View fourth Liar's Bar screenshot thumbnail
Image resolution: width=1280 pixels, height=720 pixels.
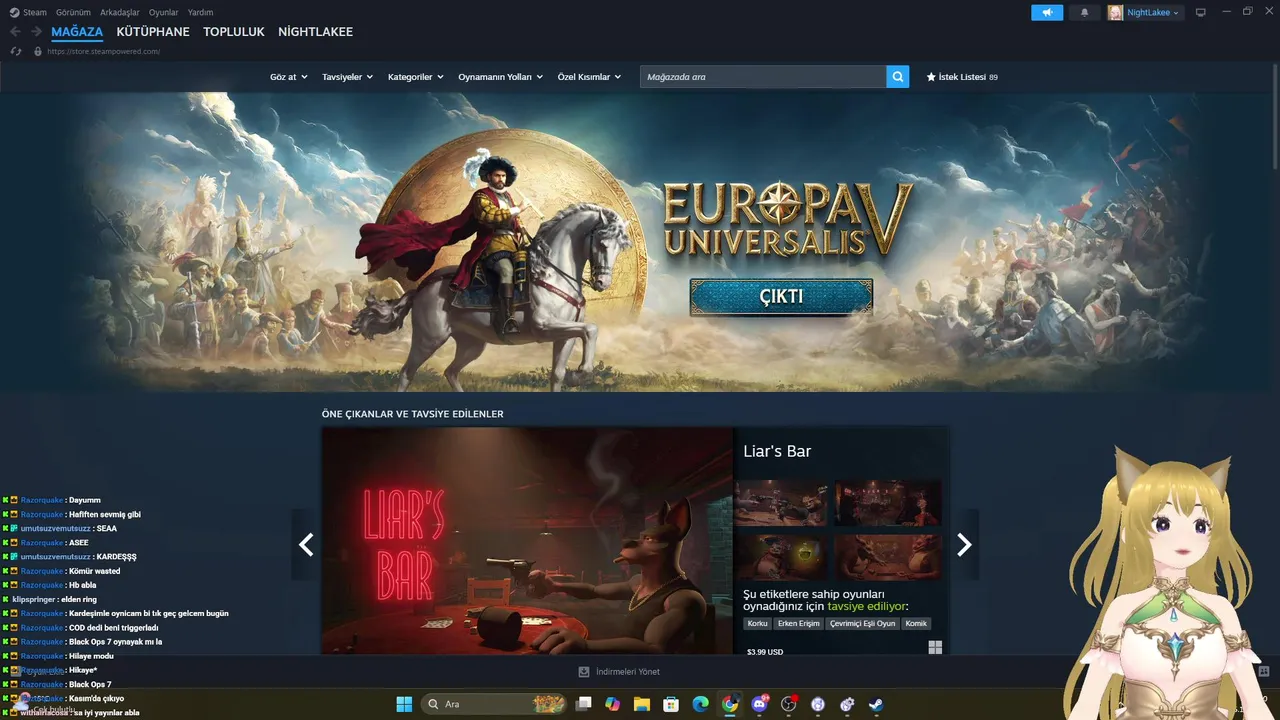click(x=888, y=558)
